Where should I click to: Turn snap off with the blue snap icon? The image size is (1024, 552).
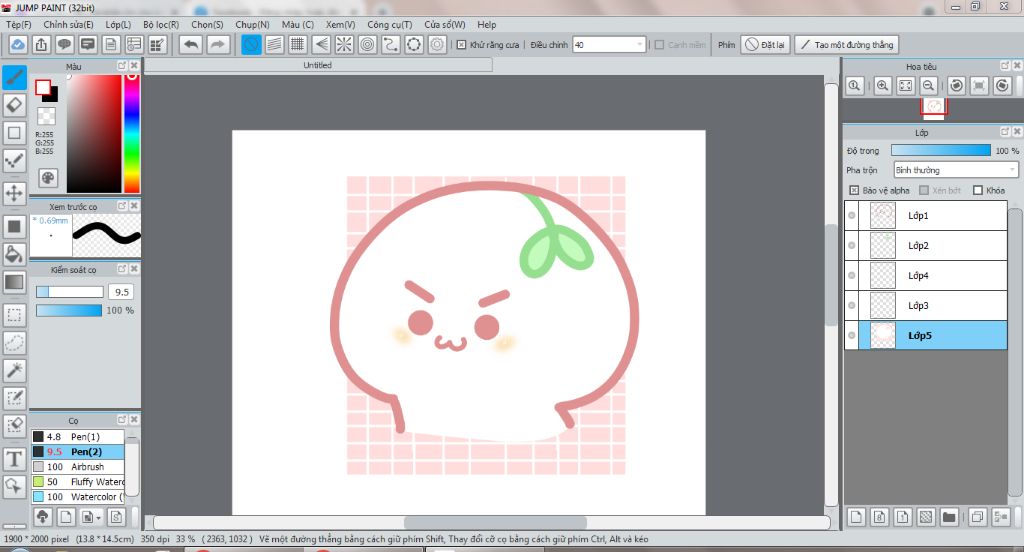pyautogui.click(x=251, y=44)
